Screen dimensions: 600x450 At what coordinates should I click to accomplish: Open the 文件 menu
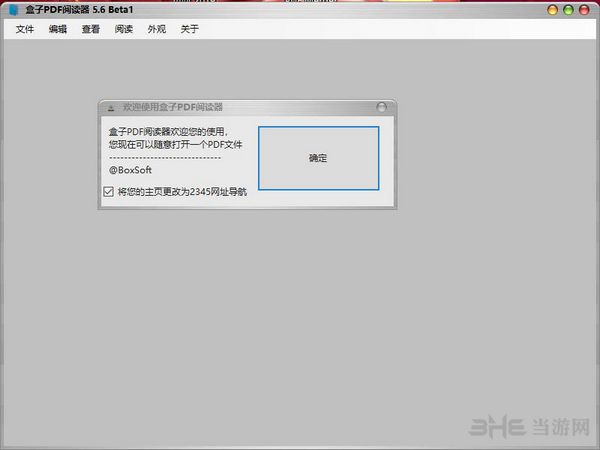coord(25,29)
